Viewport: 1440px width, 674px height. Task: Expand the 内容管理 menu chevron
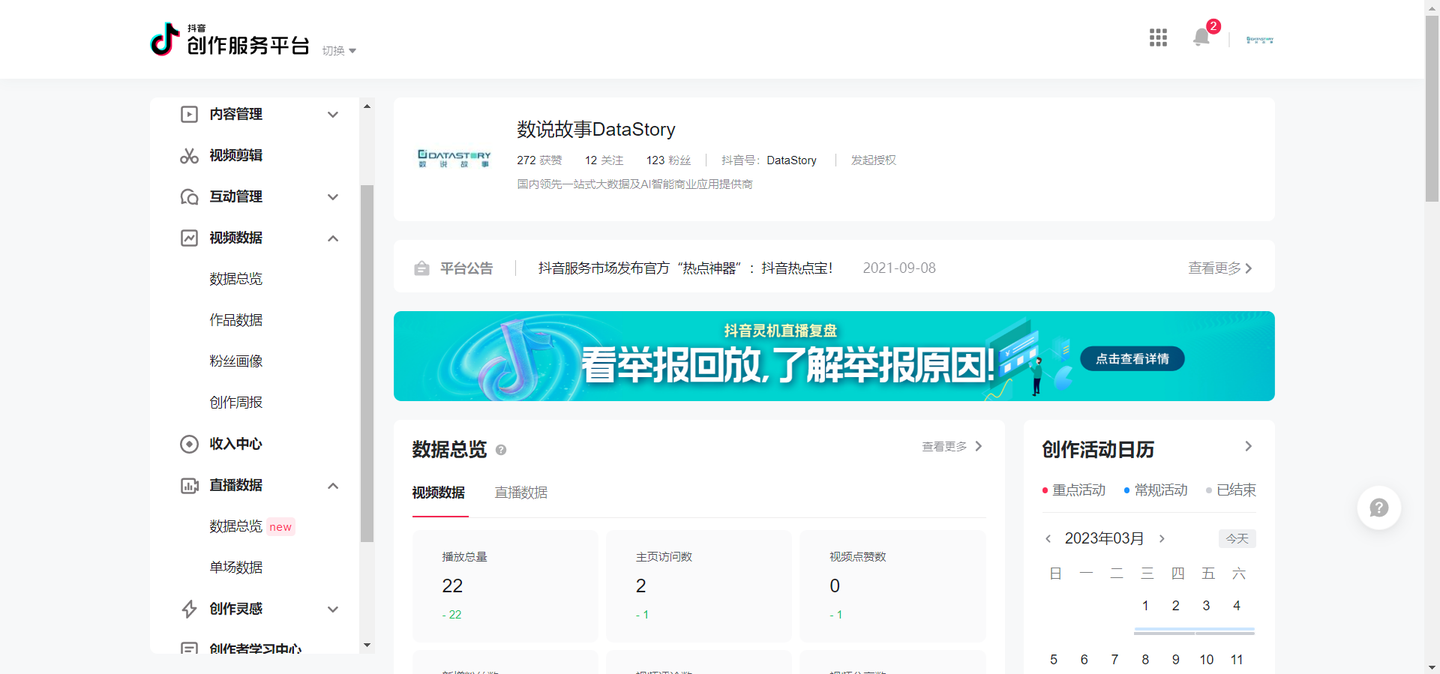pyautogui.click(x=333, y=115)
